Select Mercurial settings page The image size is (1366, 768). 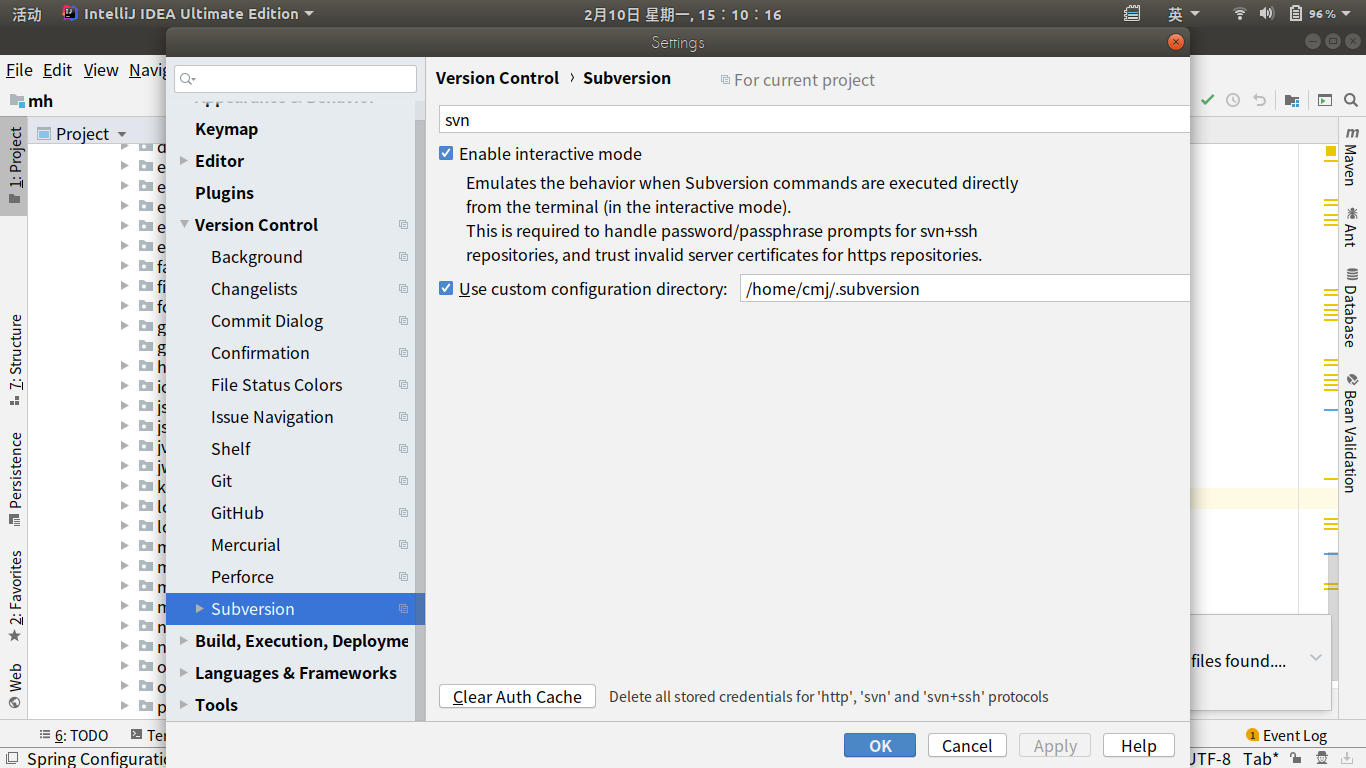(246, 545)
